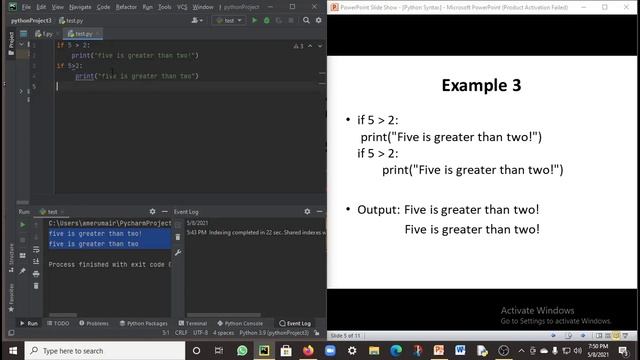Open Run panel settings gear
The height and width of the screenshot is (360, 640).
152,211
